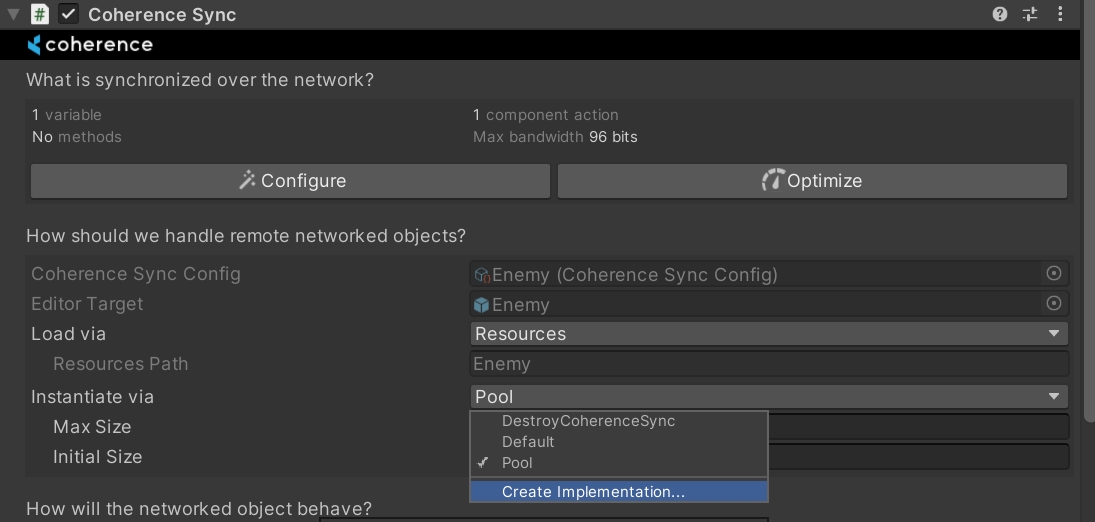This screenshot has height=522, width=1095.
Task: Click the Coherence Sync script icon
Action: 40,14
